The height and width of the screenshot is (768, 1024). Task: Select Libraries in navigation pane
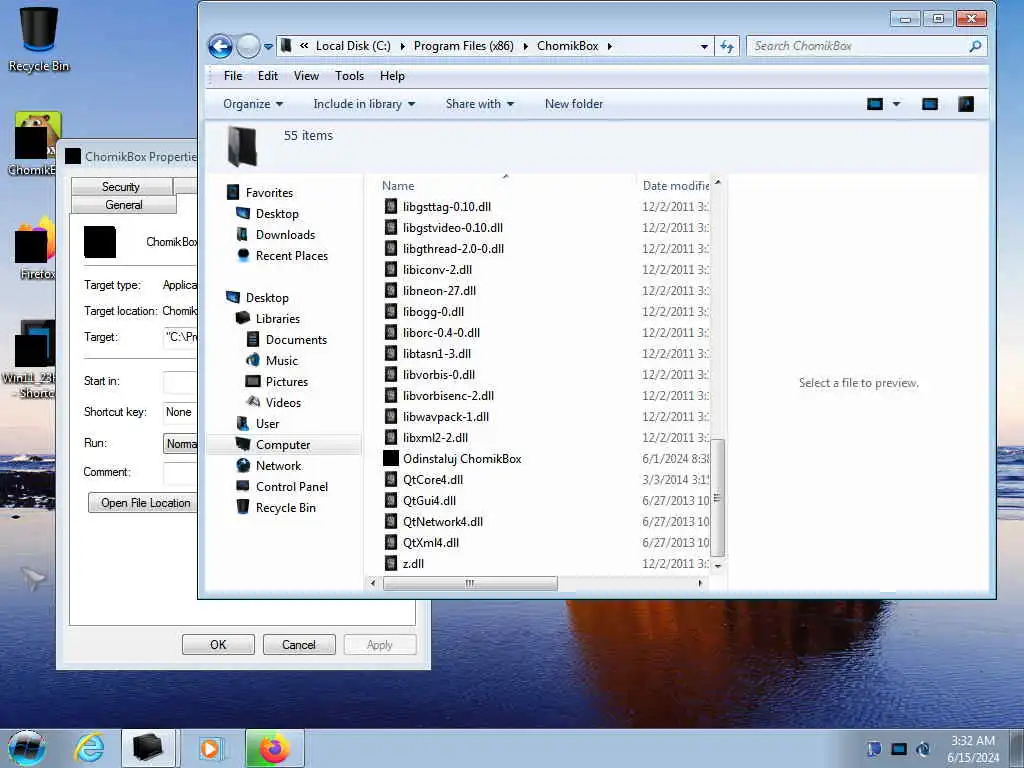coord(278,319)
